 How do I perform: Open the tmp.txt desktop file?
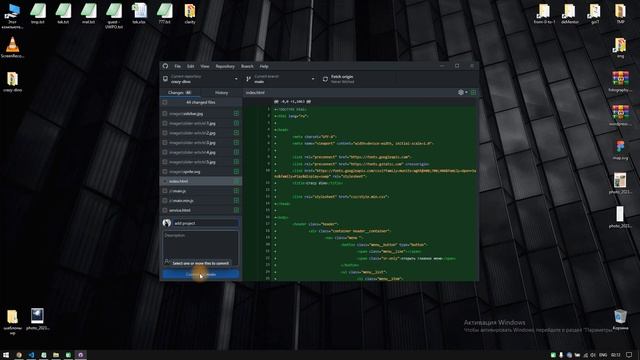click(38, 13)
